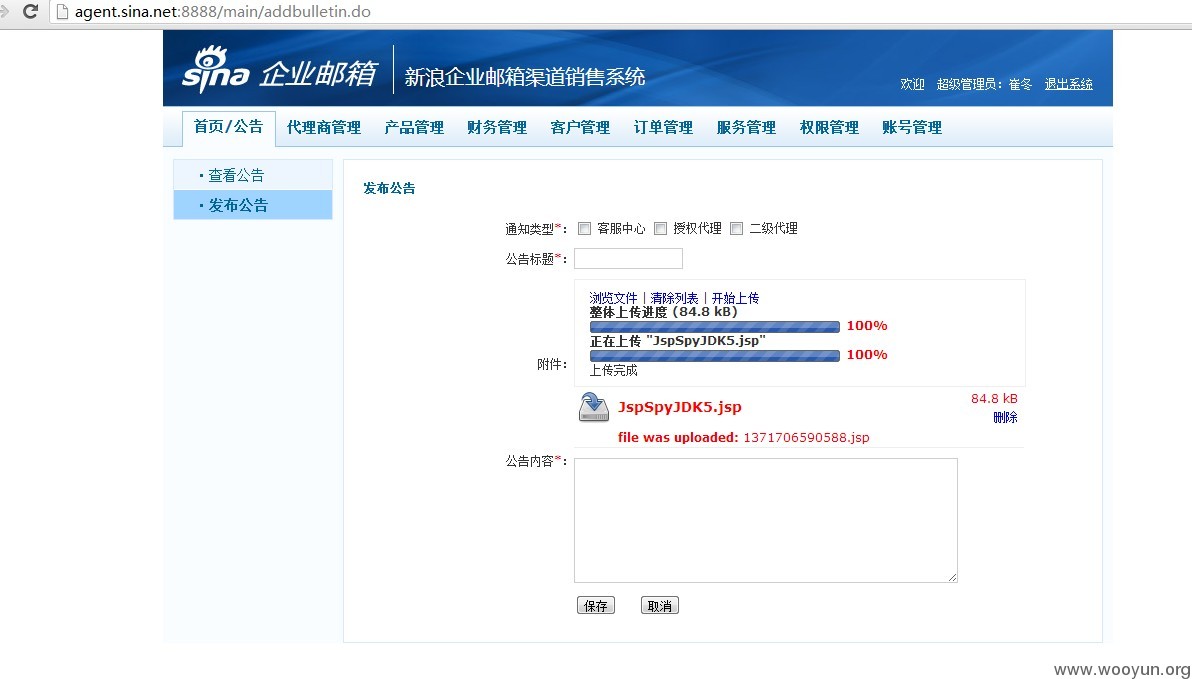Screen dimensions: 1192x679
Task: Select 发布公告 in the sidebar
Action: 253,205
